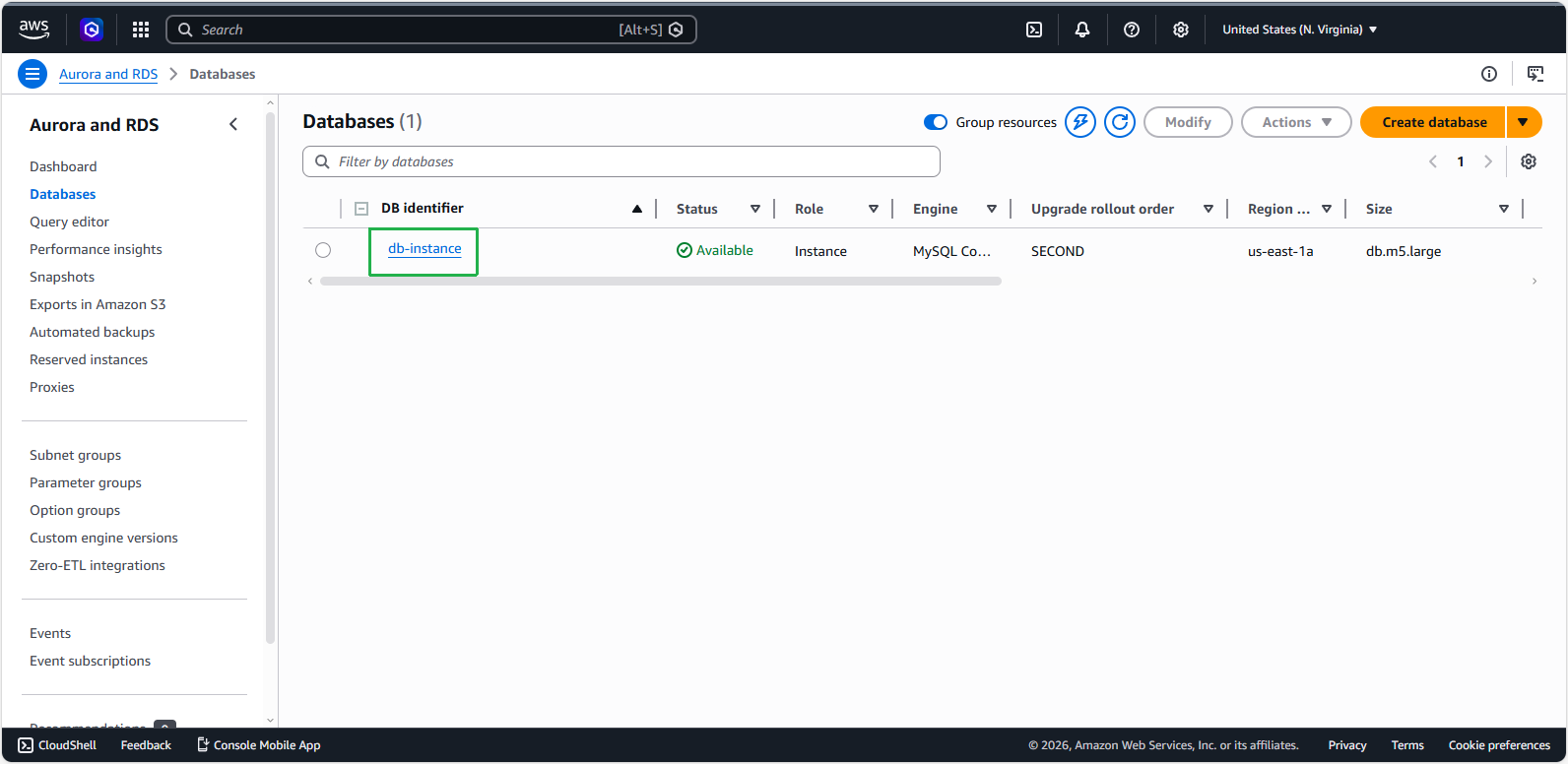This screenshot has height=764, width=1568.
Task: Sort by the Engine column
Action: [992, 209]
